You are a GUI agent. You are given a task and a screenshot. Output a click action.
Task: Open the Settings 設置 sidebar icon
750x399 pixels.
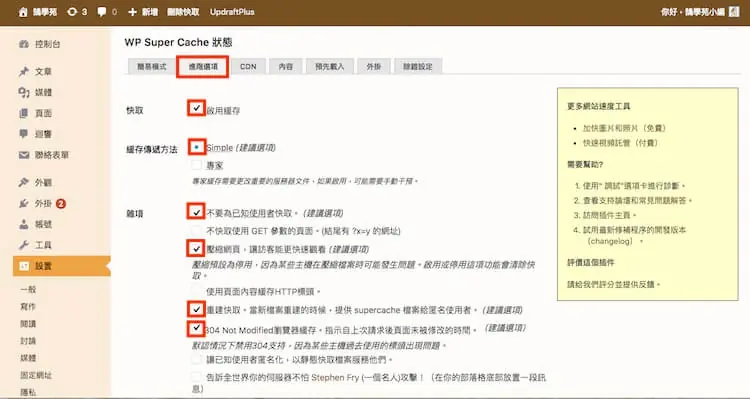[x=24, y=266]
